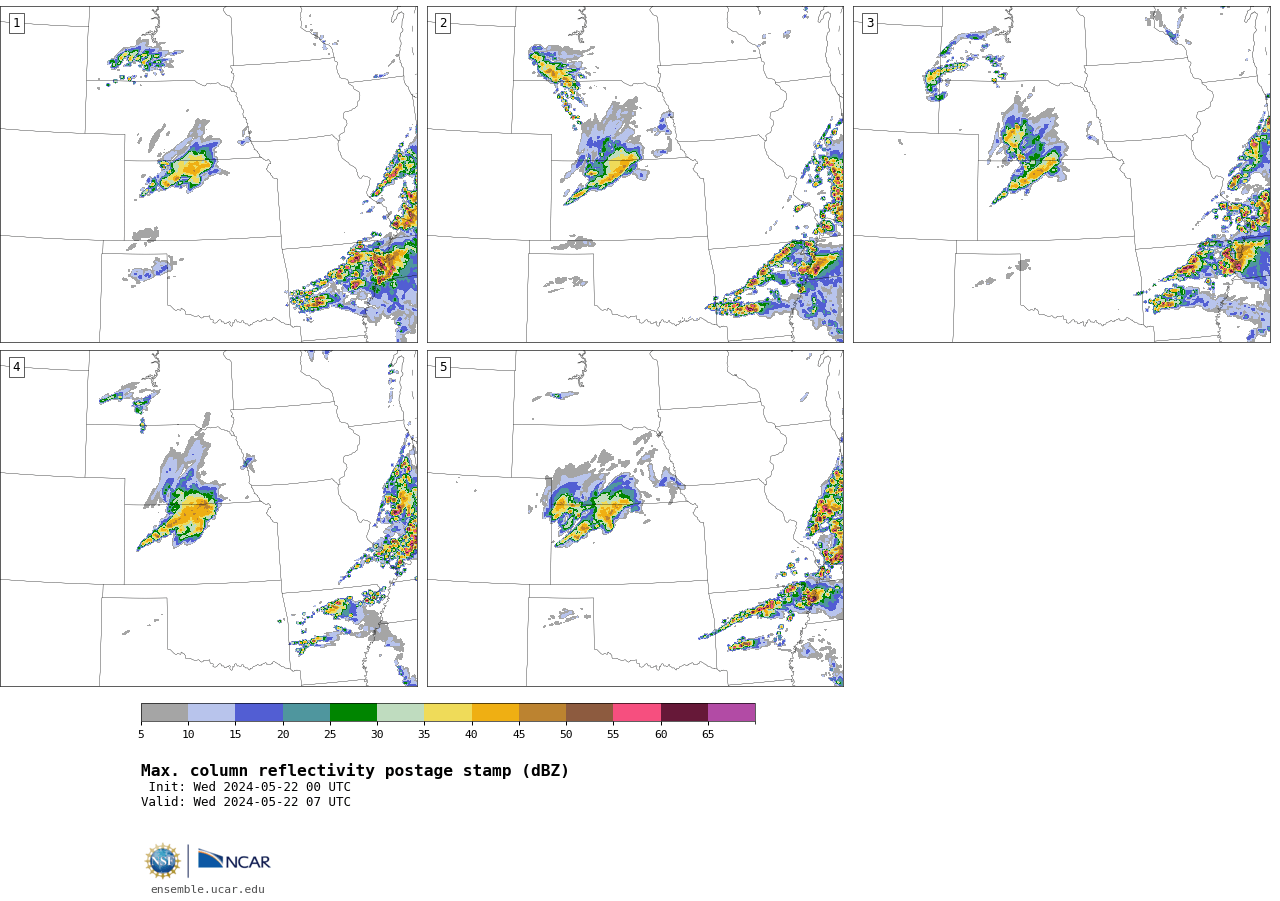Click the panel number 4 label

(x=16, y=367)
